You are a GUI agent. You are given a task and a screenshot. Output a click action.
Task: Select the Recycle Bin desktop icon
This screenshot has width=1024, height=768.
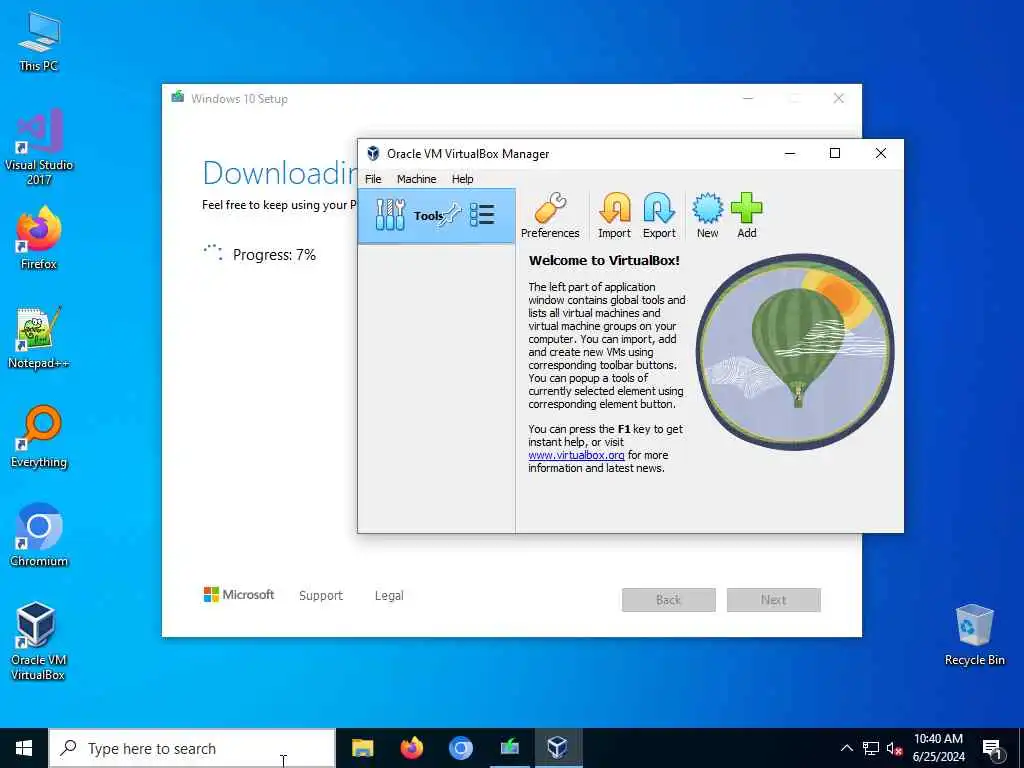(974, 635)
